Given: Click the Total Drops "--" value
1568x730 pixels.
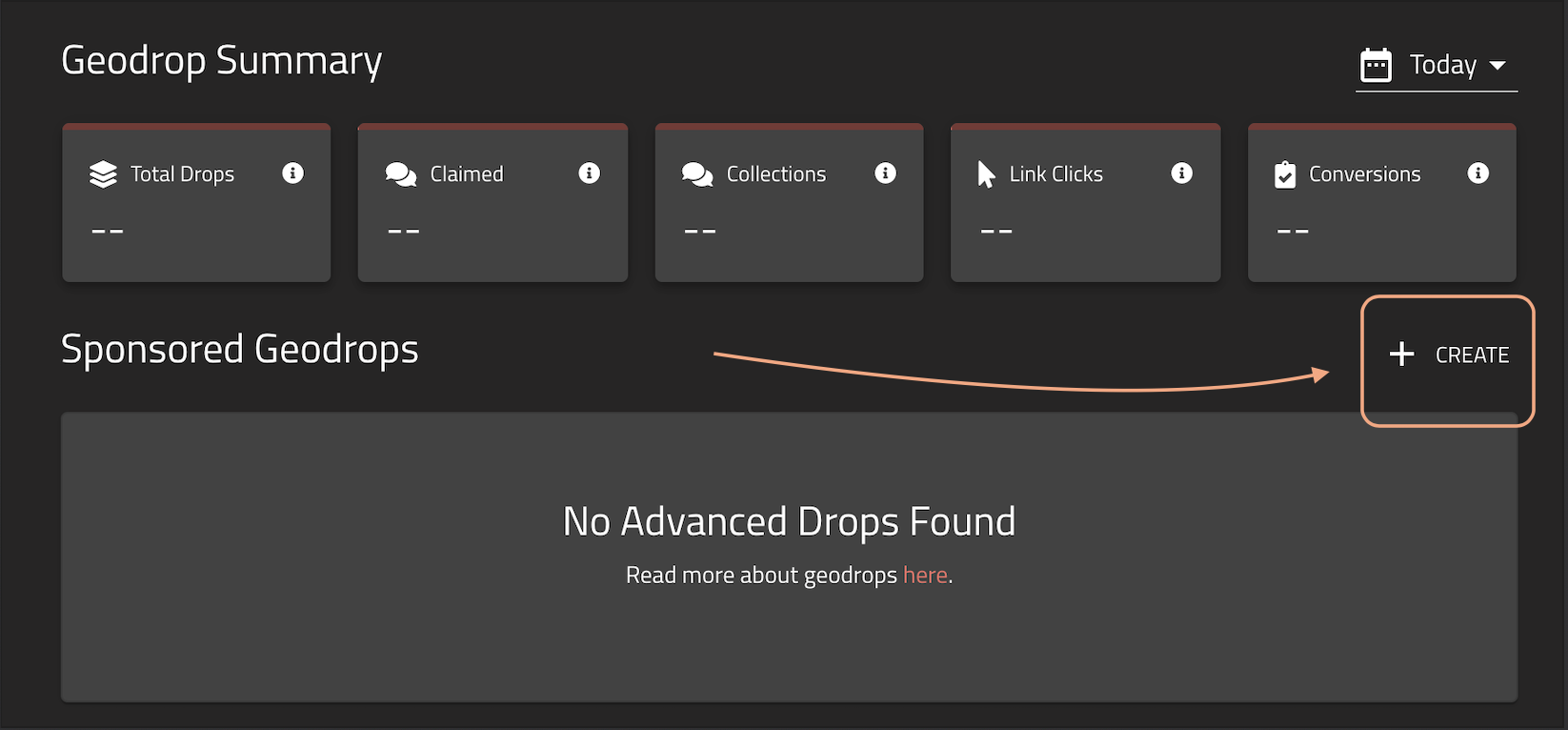Looking at the screenshot, I should (x=108, y=231).
